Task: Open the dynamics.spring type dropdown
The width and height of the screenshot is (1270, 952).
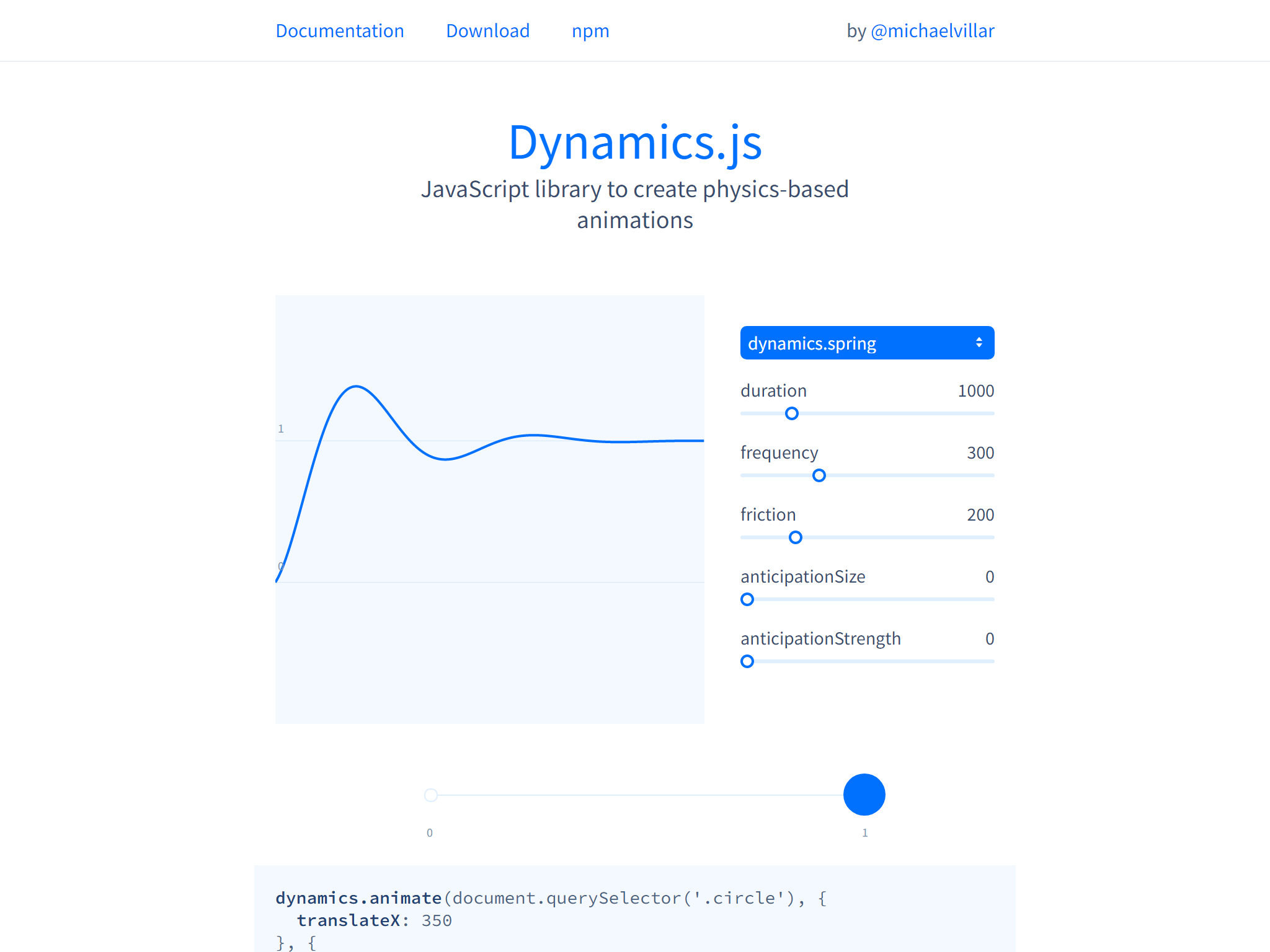Action: [867, 343]
